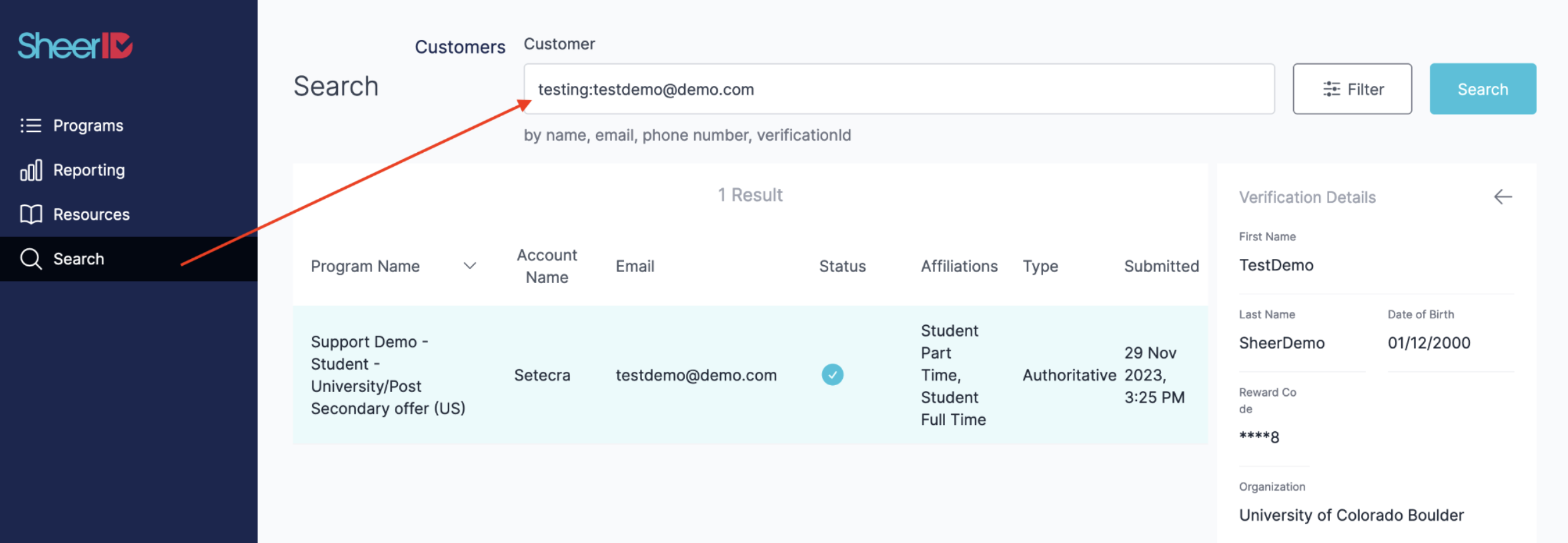Click the SheerID logo

click(x=75, y=45)
